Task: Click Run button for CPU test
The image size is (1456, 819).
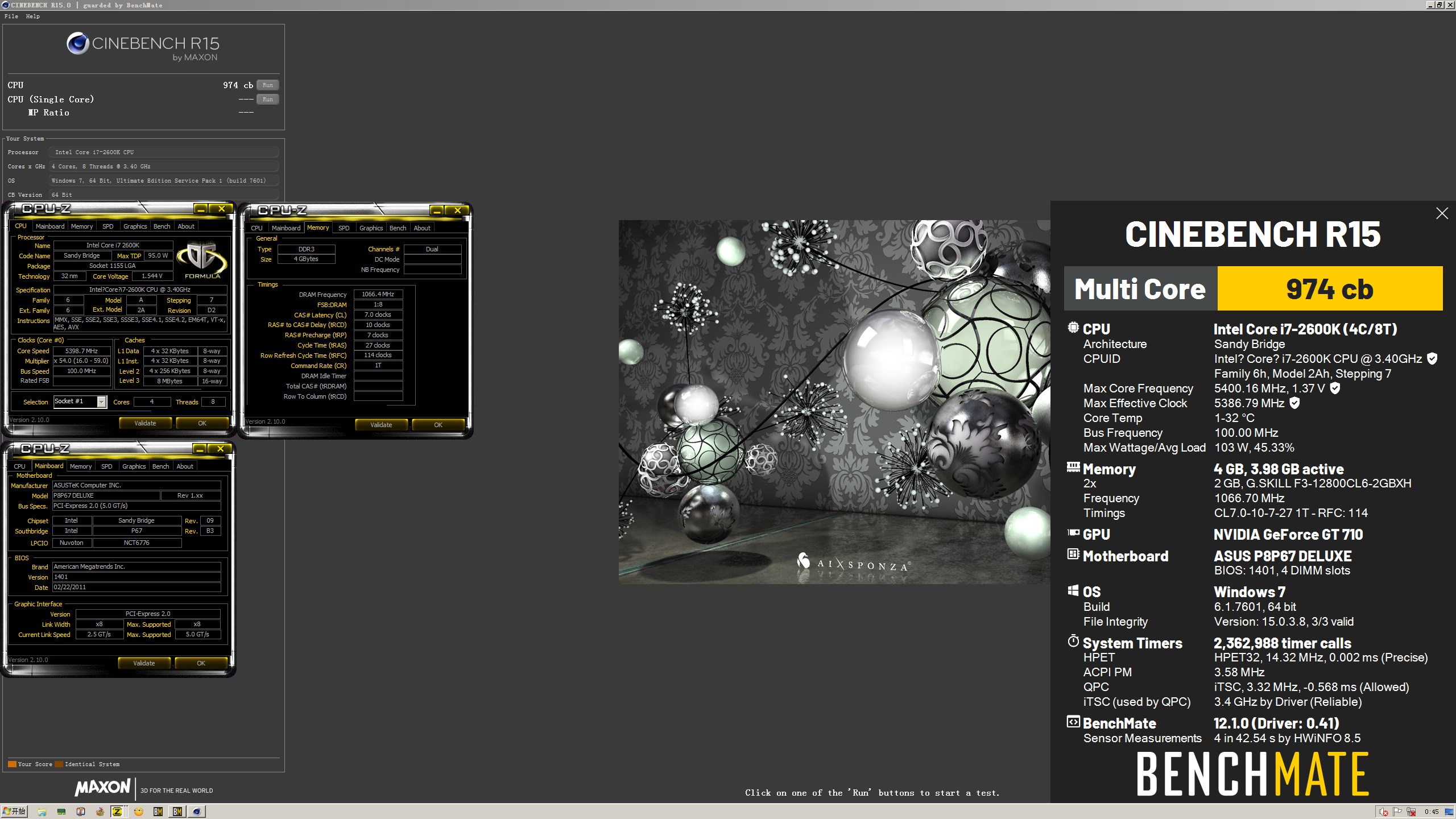Action: point(267,85)
